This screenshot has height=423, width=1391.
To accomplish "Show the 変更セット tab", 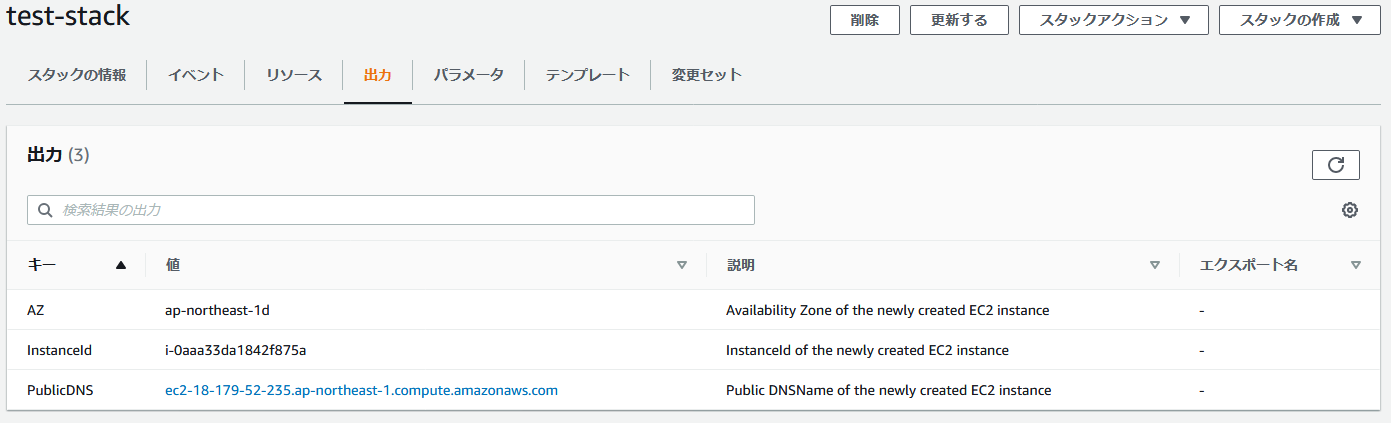I will [x=706, y=75].
